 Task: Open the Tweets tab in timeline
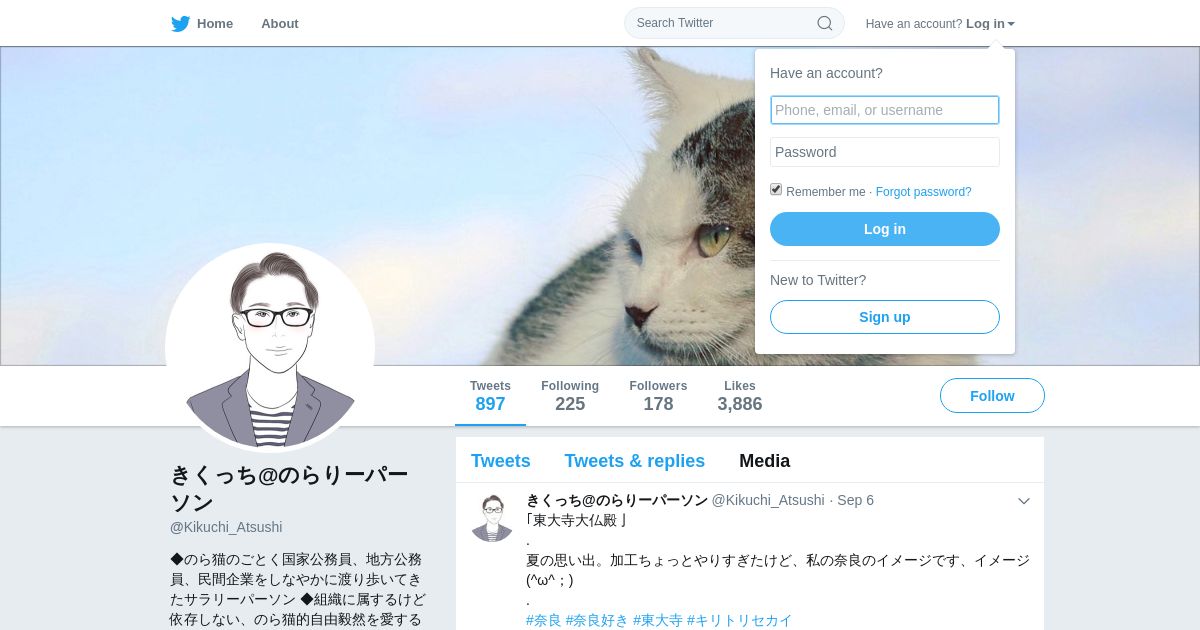pos(501,461)
